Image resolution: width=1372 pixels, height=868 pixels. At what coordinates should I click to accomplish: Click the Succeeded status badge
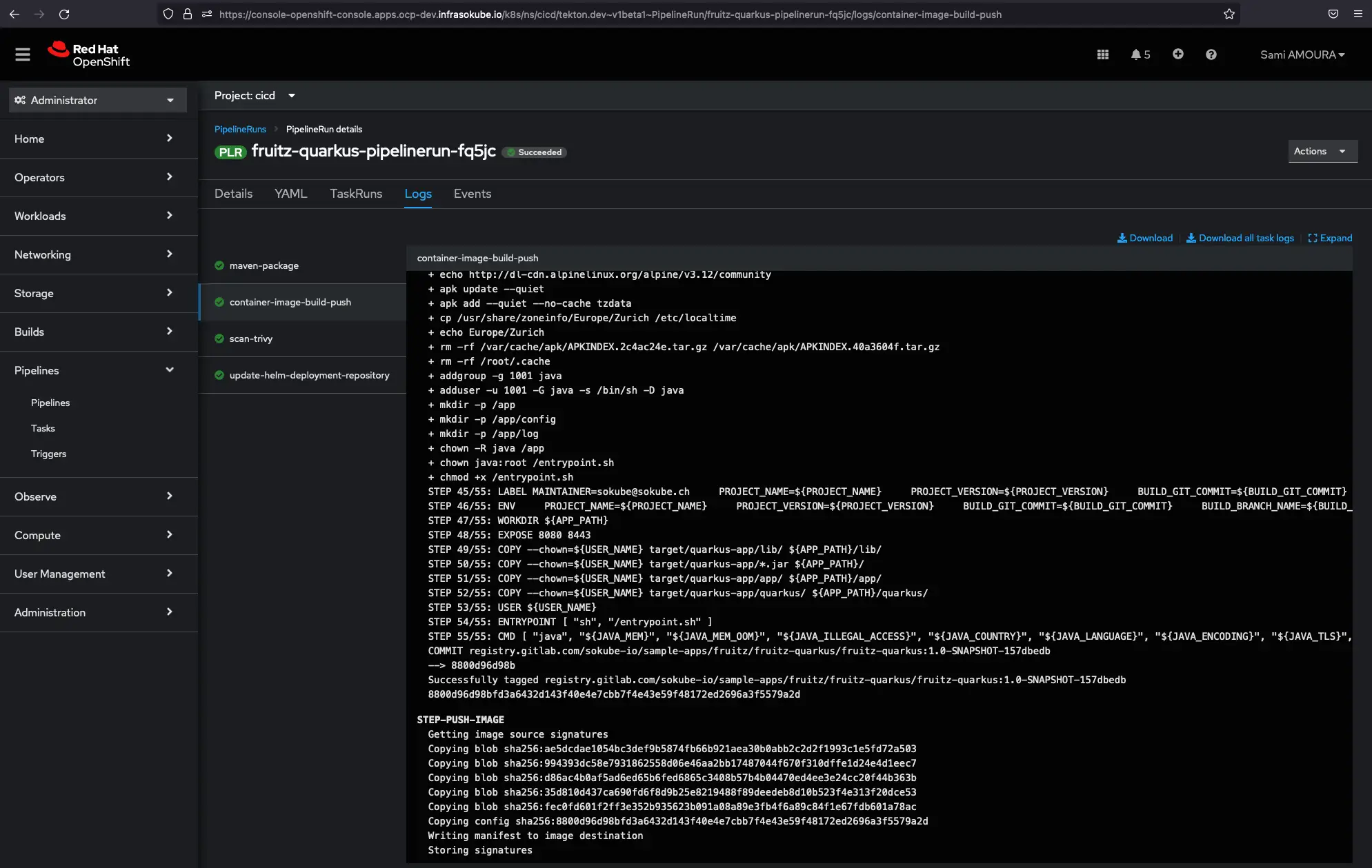coord(535,152)
